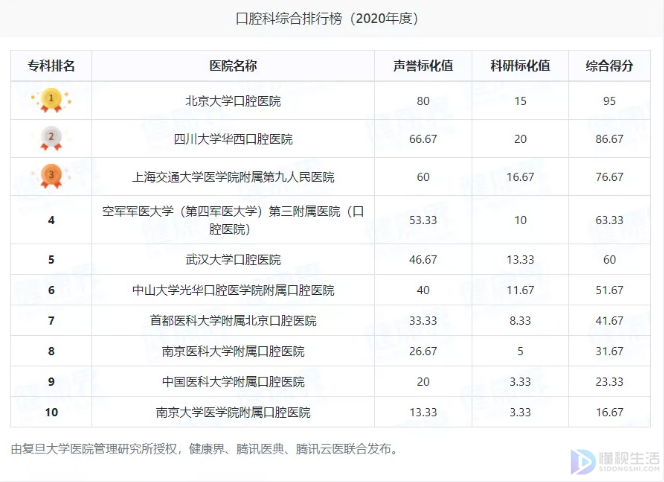Screen dimensions: 664x482
Task: Click total score 16.67 in rank 10 row
Action: click(609, 412)
